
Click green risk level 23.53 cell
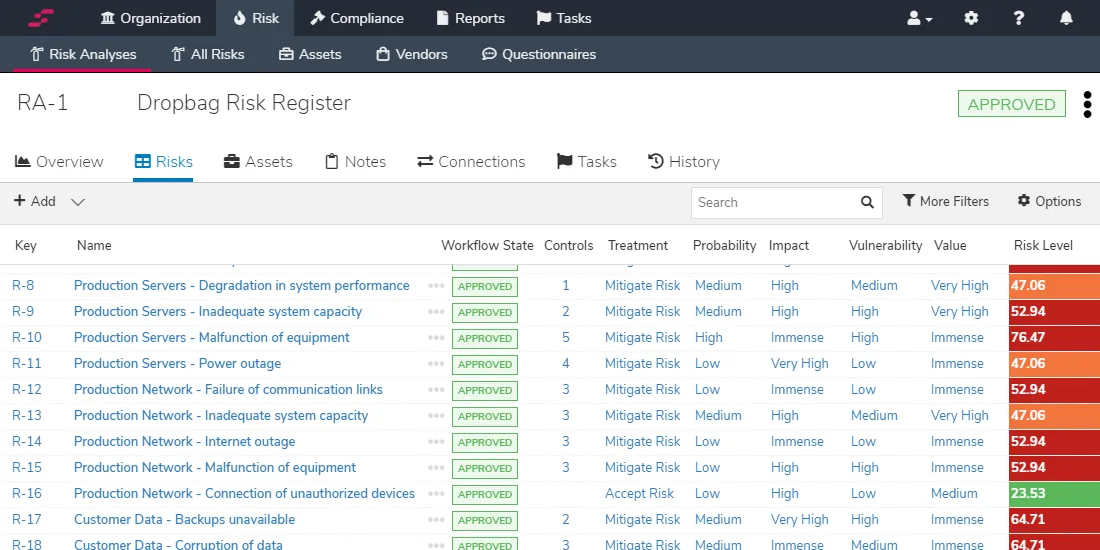1054,493
